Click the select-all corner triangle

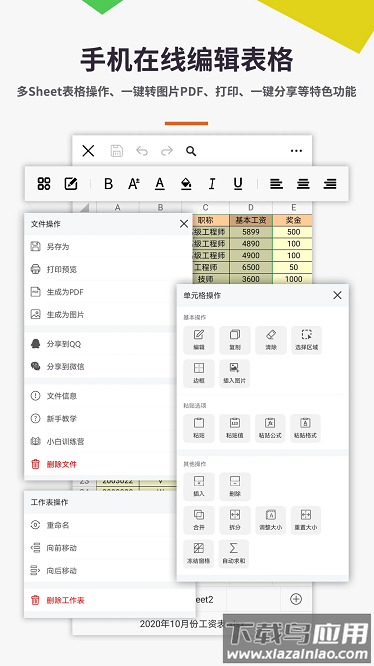84,207
